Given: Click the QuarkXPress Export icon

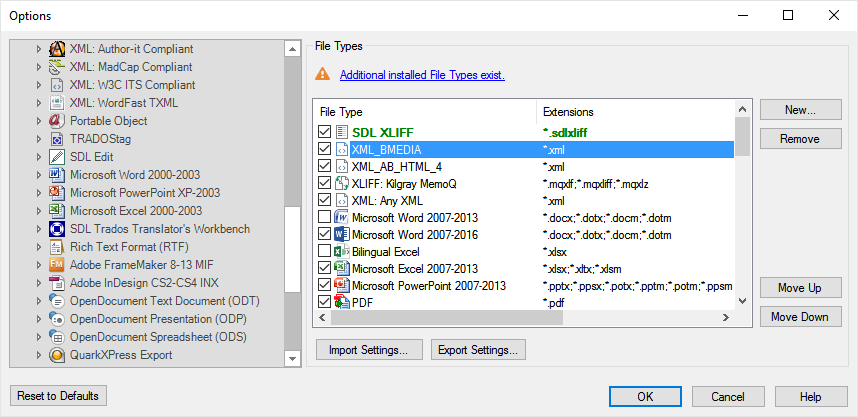Looking at the screenshot, I should click(57, 355).
